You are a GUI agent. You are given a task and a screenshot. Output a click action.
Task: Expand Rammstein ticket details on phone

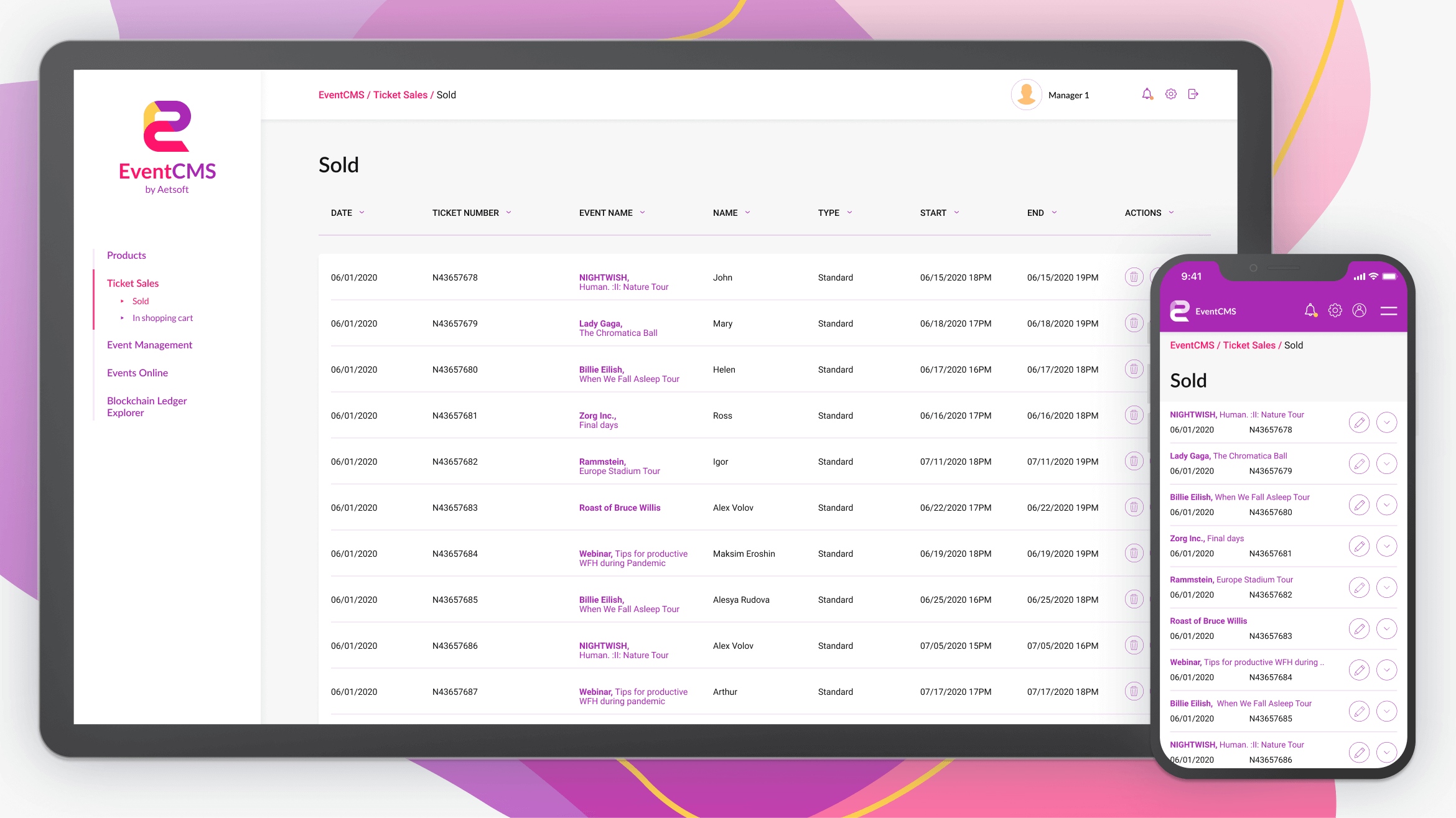(x=1386, y=587)
